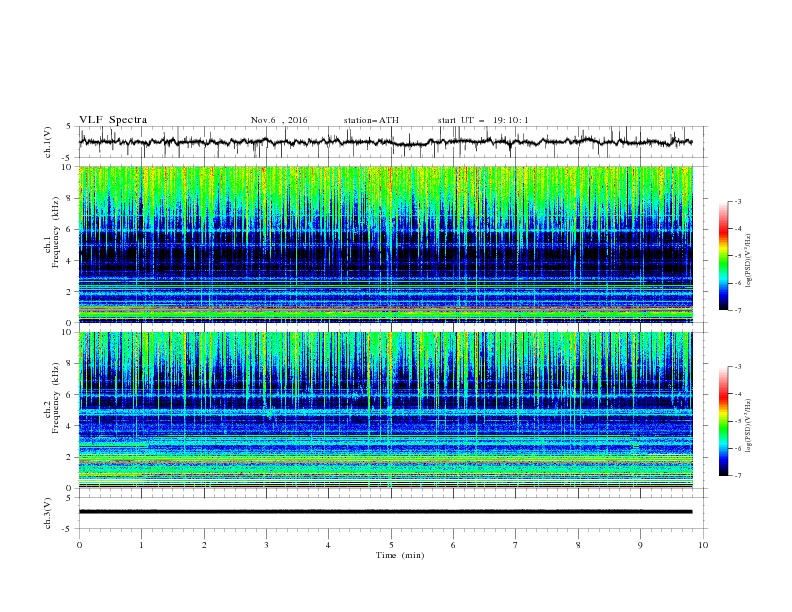Click the "5" tick on ch.1(V) axis
792x612 pixels.
click(x=71, y=127)
